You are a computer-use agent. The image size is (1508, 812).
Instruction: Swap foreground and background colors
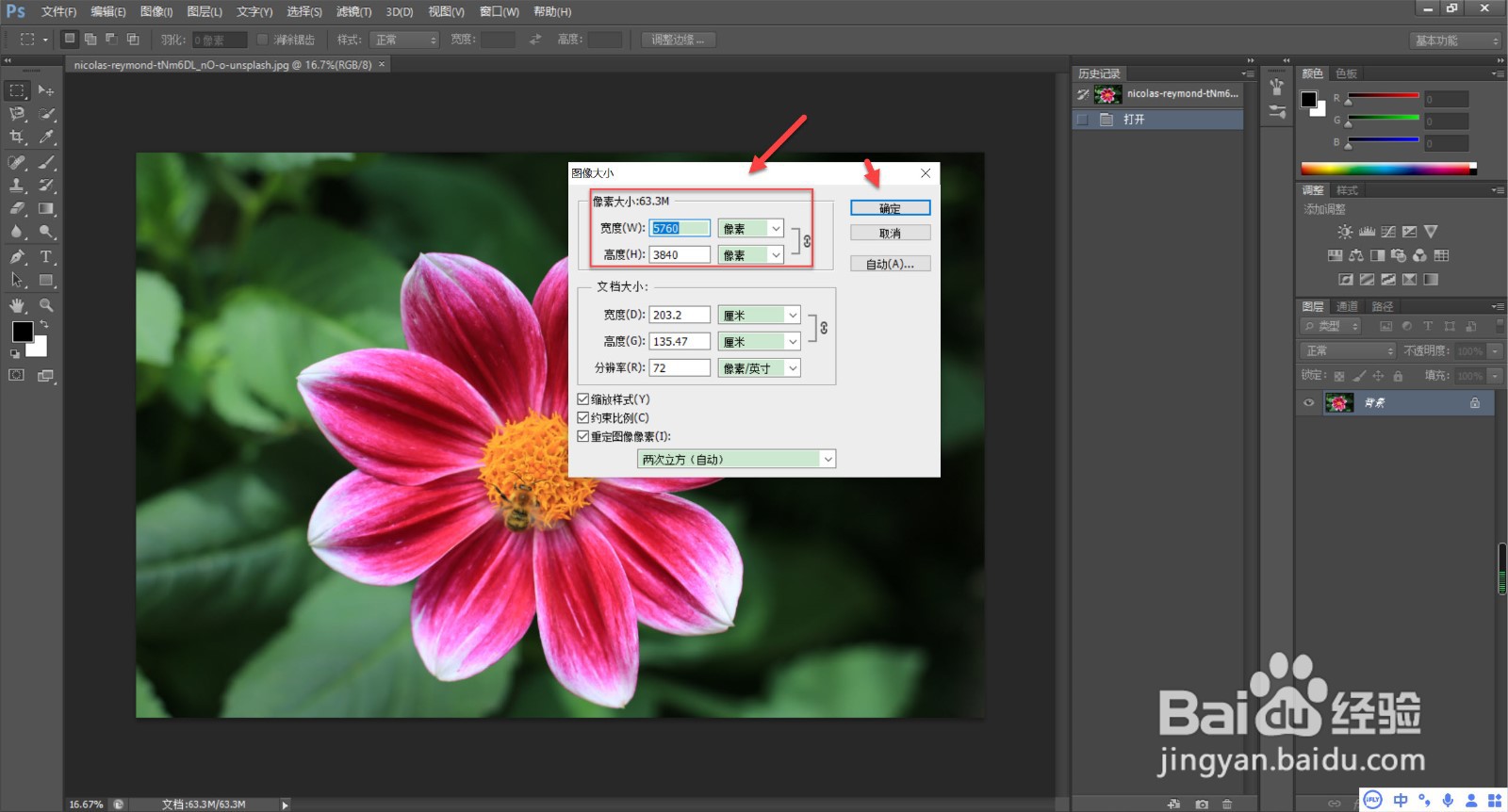tap(43, 324)
